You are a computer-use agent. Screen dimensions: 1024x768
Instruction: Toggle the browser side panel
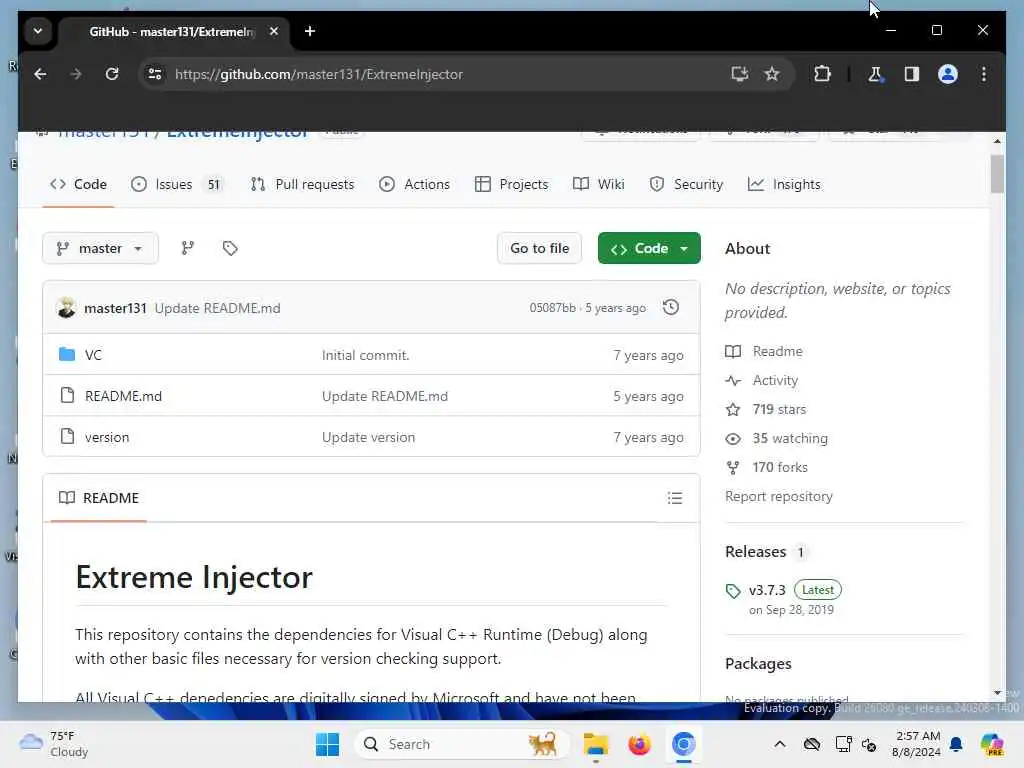pos(912,74)
